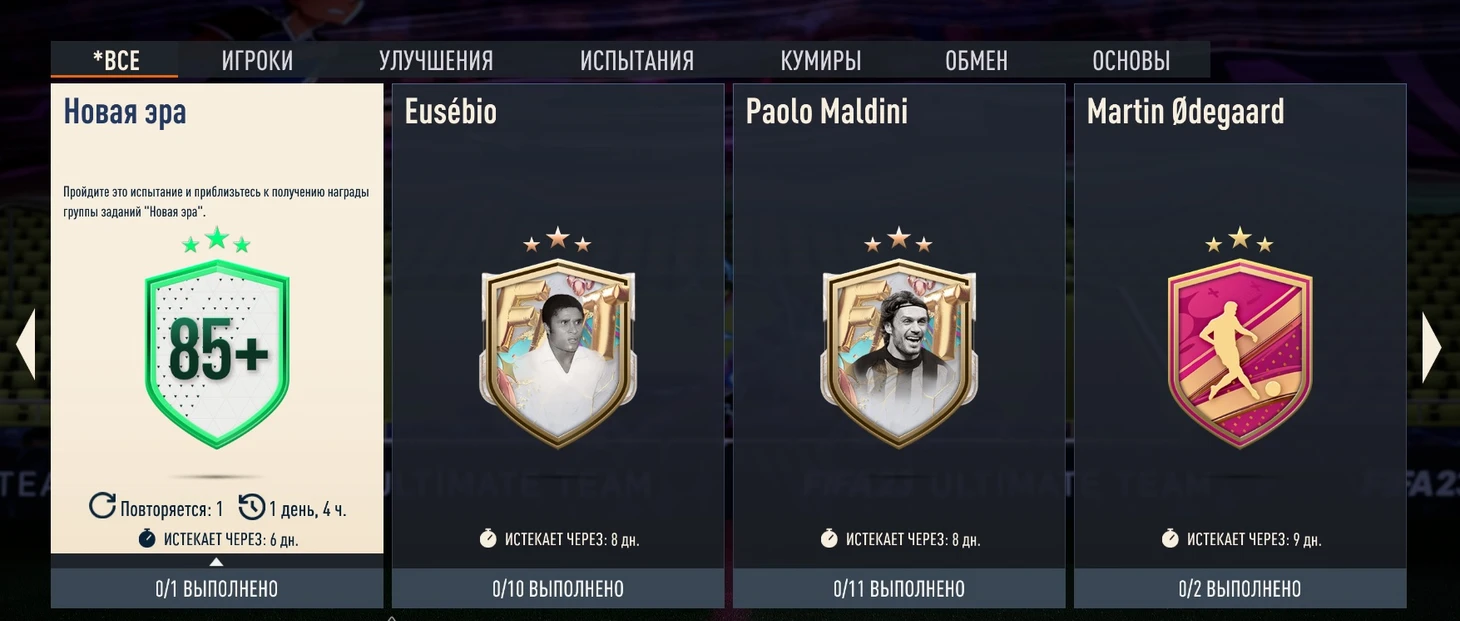Click the green 85+ shield badge
Image resolution: width=1460 pixels, height=621 pixels.
(x=217, y=353)
